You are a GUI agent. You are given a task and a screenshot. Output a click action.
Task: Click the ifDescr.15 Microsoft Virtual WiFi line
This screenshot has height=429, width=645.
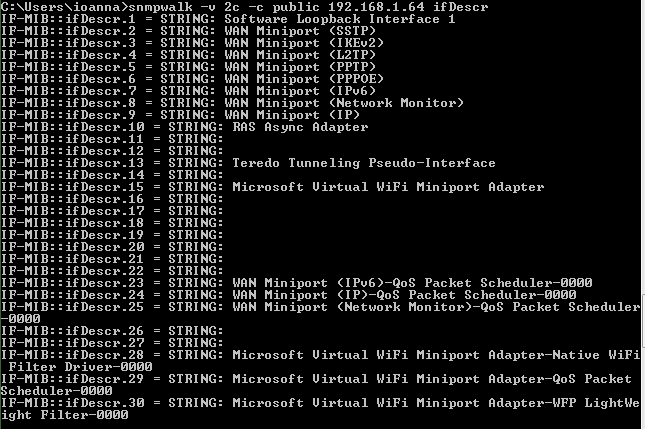tap(272, 187)
